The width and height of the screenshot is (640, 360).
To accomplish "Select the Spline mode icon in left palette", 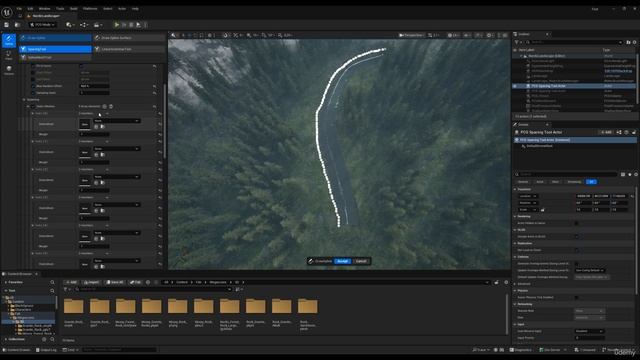I will point(9,40).
